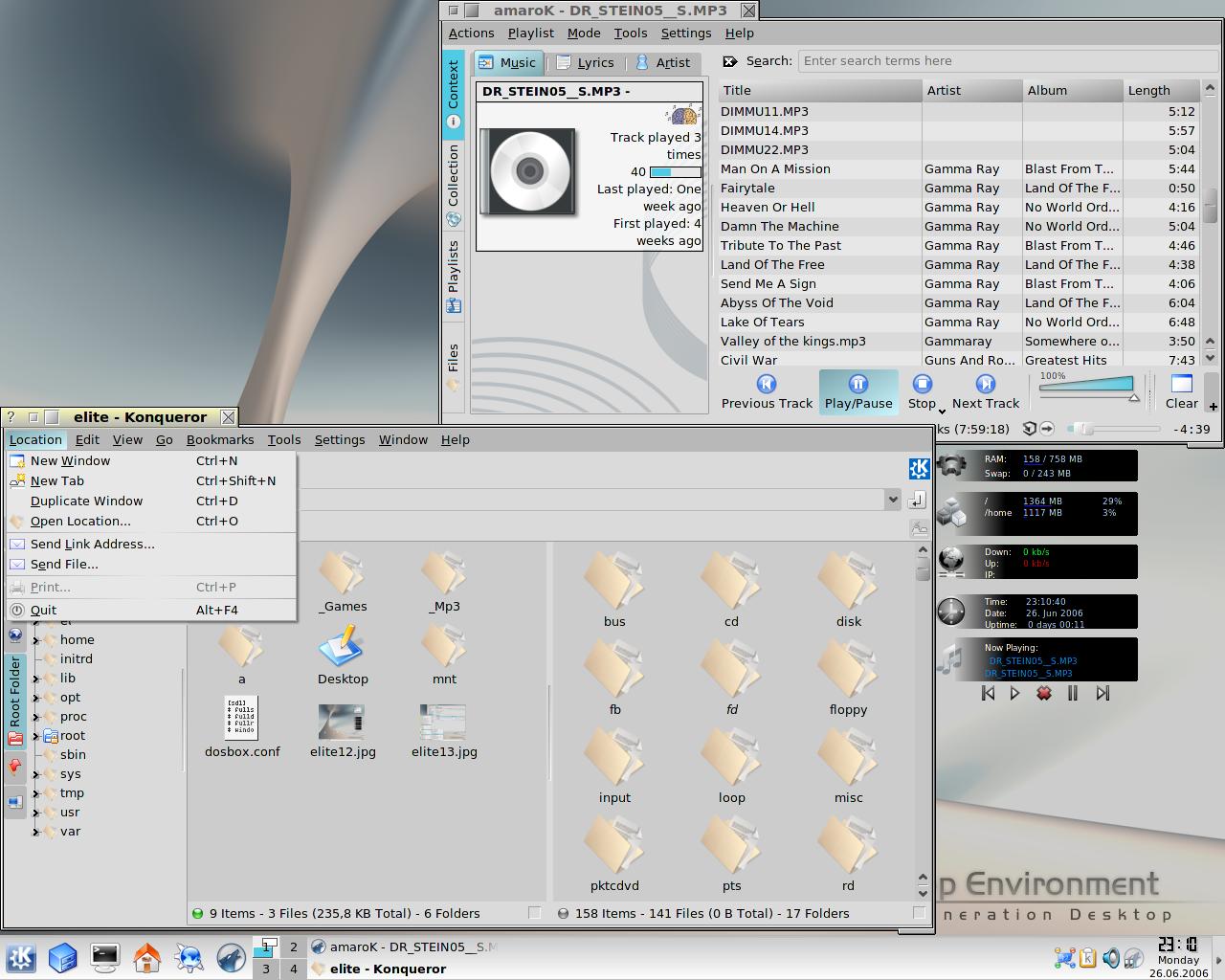
Task: Click the plus icon beside Clear
Action: pos(1213,407)
